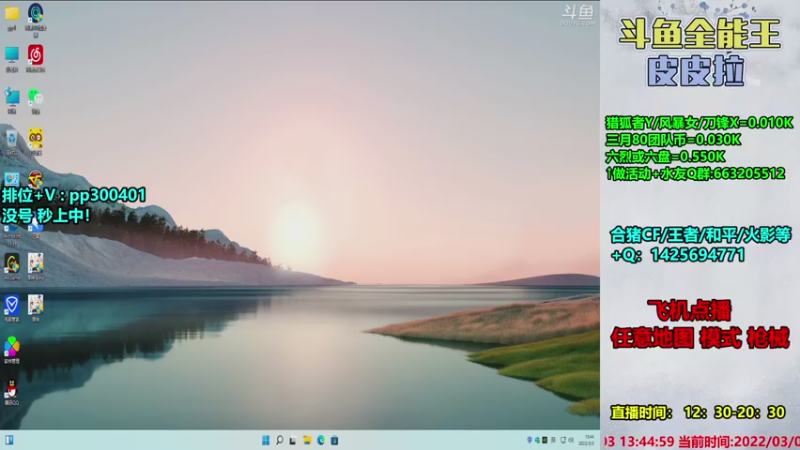Screen dimensions: 800x450
Task: Click the widgets icon on taskbar's left end
Action: coord(9,440)
